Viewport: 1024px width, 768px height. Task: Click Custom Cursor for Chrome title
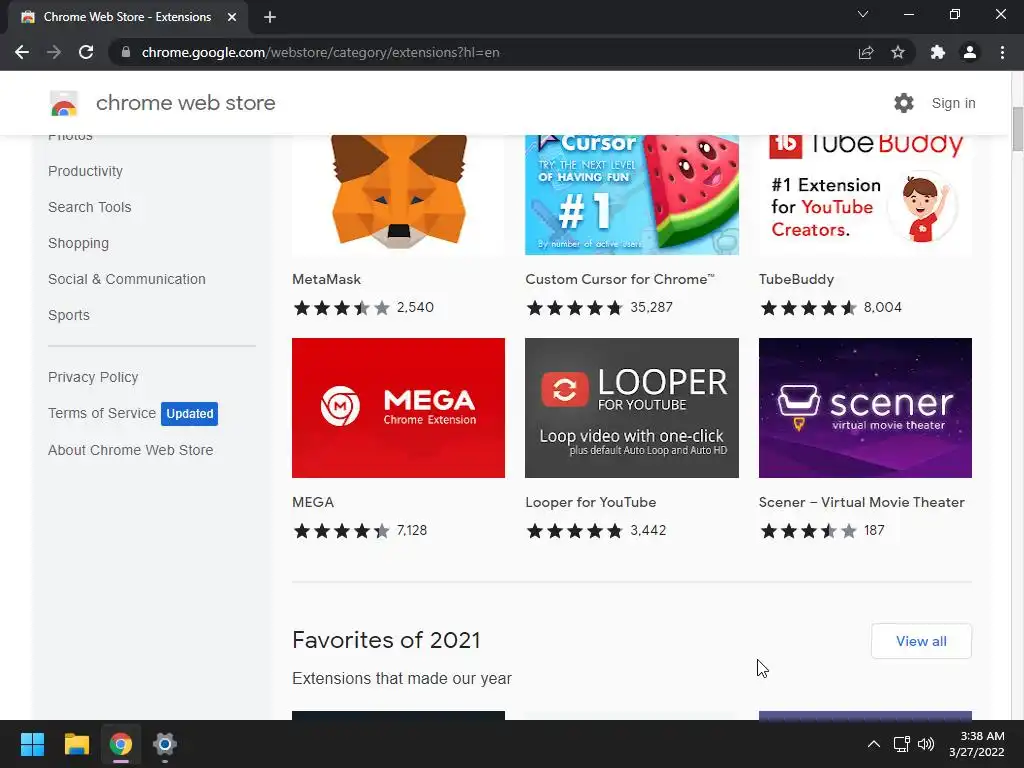(620, 279)
